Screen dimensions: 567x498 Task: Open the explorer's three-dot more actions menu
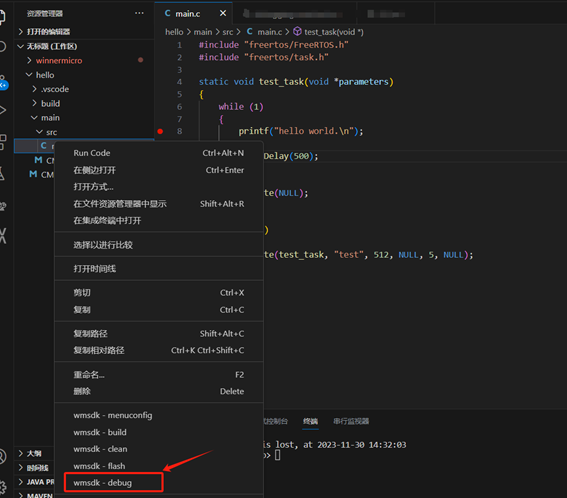[x=139, y=13]
